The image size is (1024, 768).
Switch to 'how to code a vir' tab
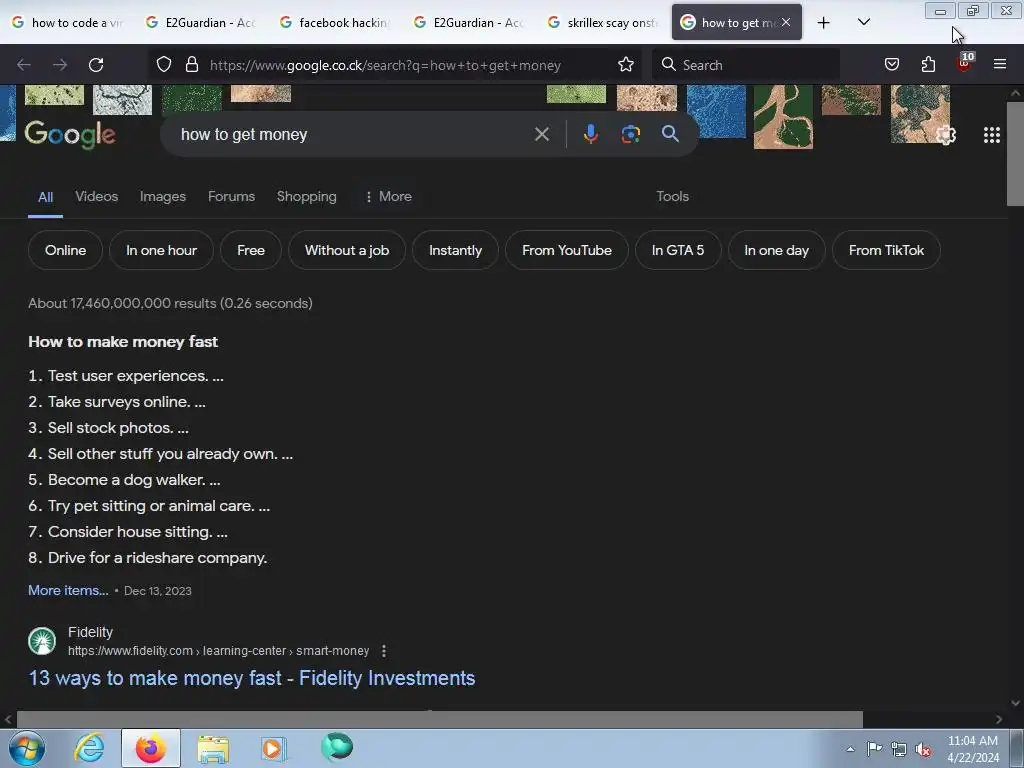click(x=69, y=23)
